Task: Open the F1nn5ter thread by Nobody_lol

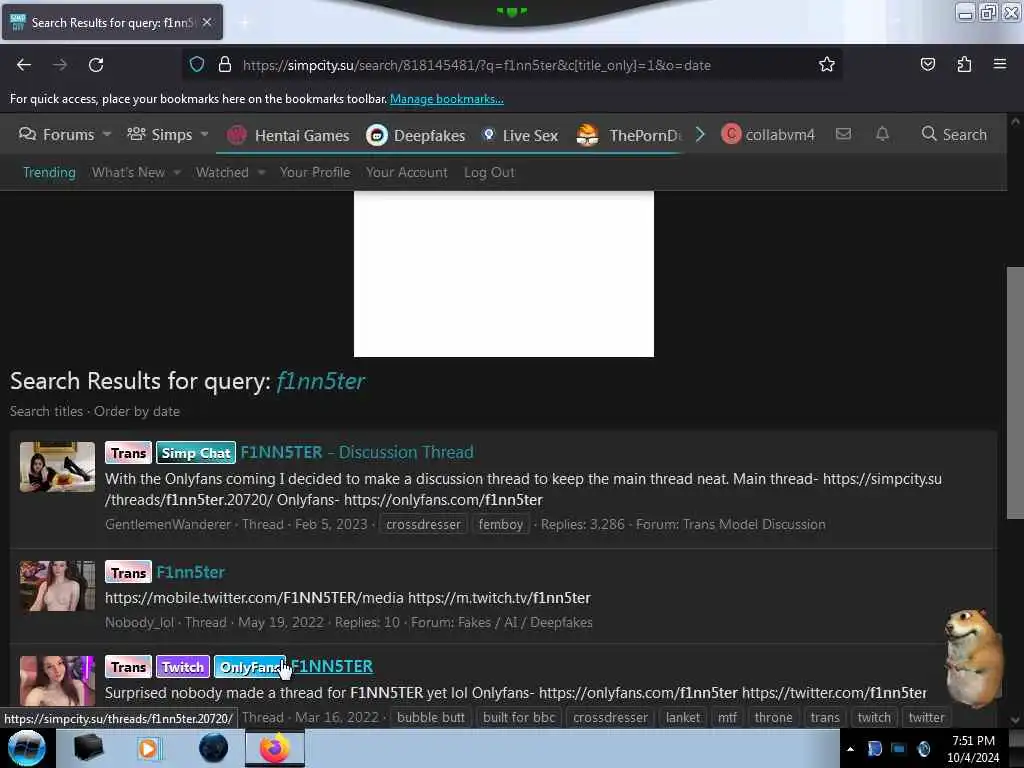Action: 190,572
